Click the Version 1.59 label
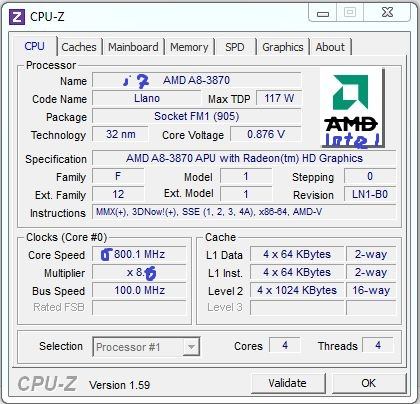This screenshot has width=420, height=404. pyautogui.click(x=119, y=385)
